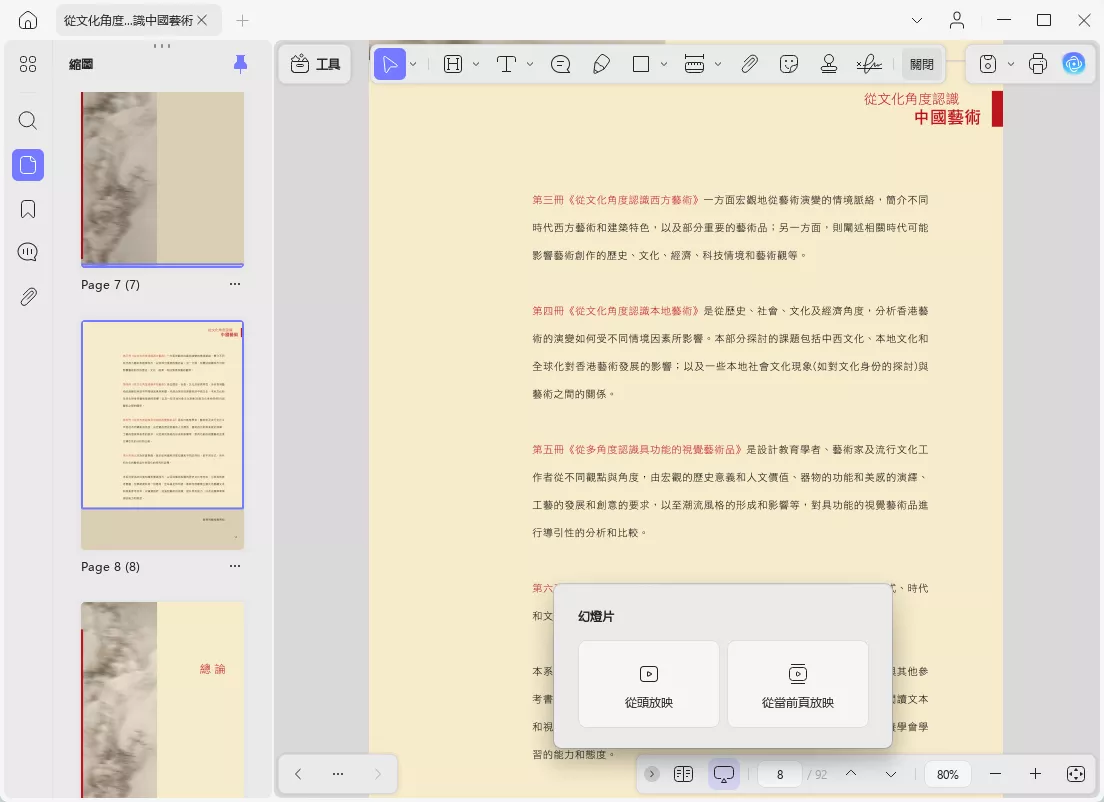Open the 工具 tools menu
The width and height of the screenshot is (1104, 802).
coord(315,64)
